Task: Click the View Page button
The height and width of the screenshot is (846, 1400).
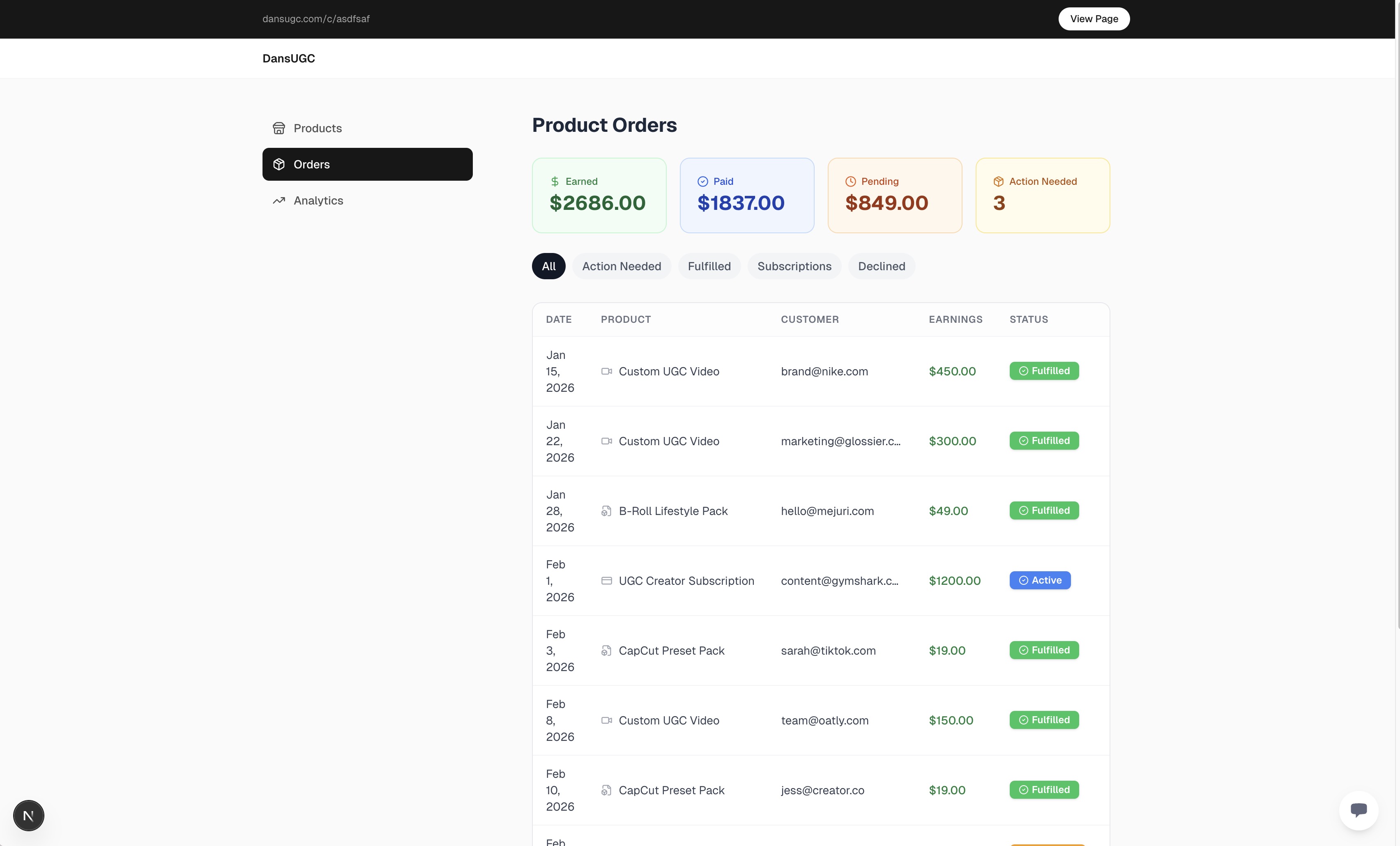Action: coord(1094,18)
